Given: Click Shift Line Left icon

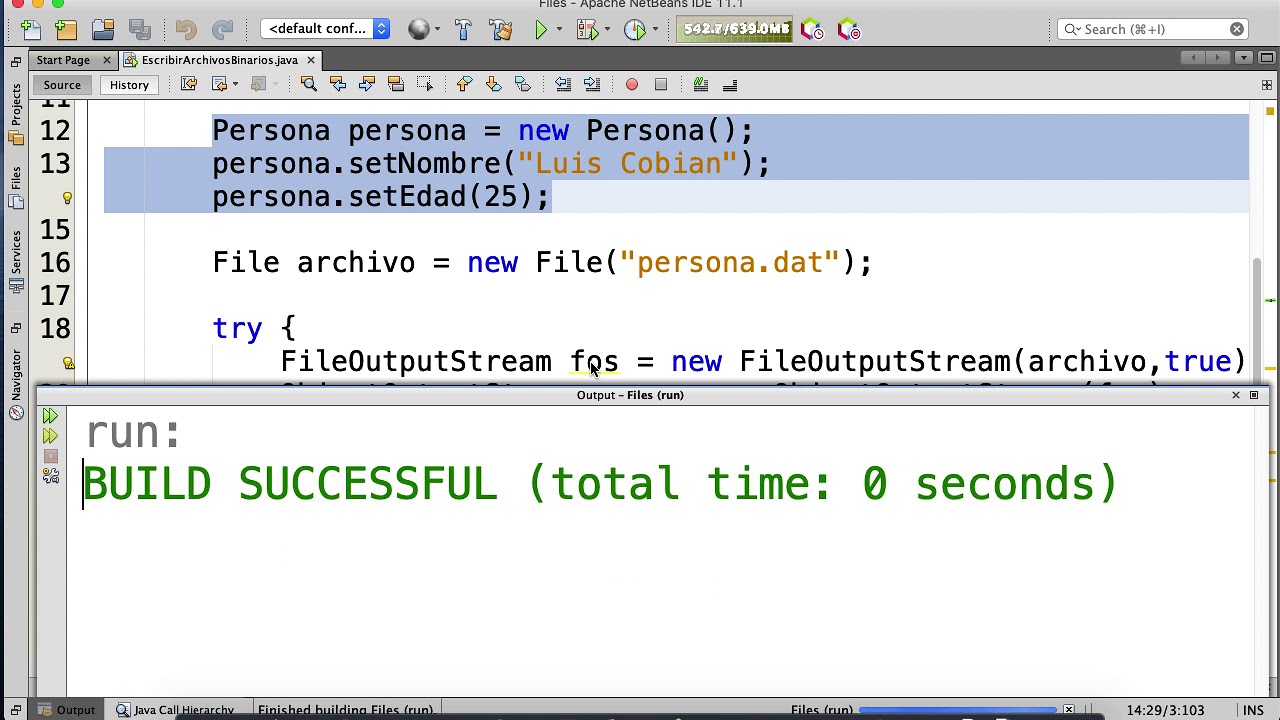Looking at the screenshot, I should click(562, 85).
